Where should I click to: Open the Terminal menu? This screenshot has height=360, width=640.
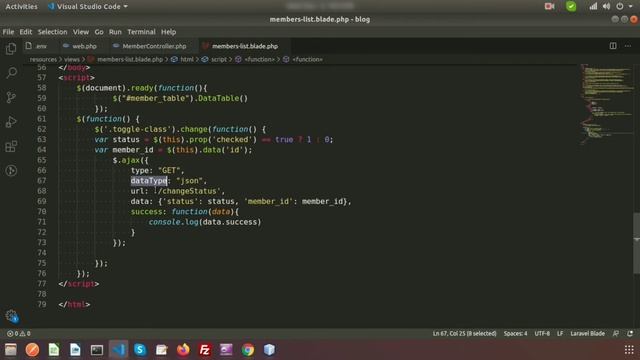click(141, 32)
